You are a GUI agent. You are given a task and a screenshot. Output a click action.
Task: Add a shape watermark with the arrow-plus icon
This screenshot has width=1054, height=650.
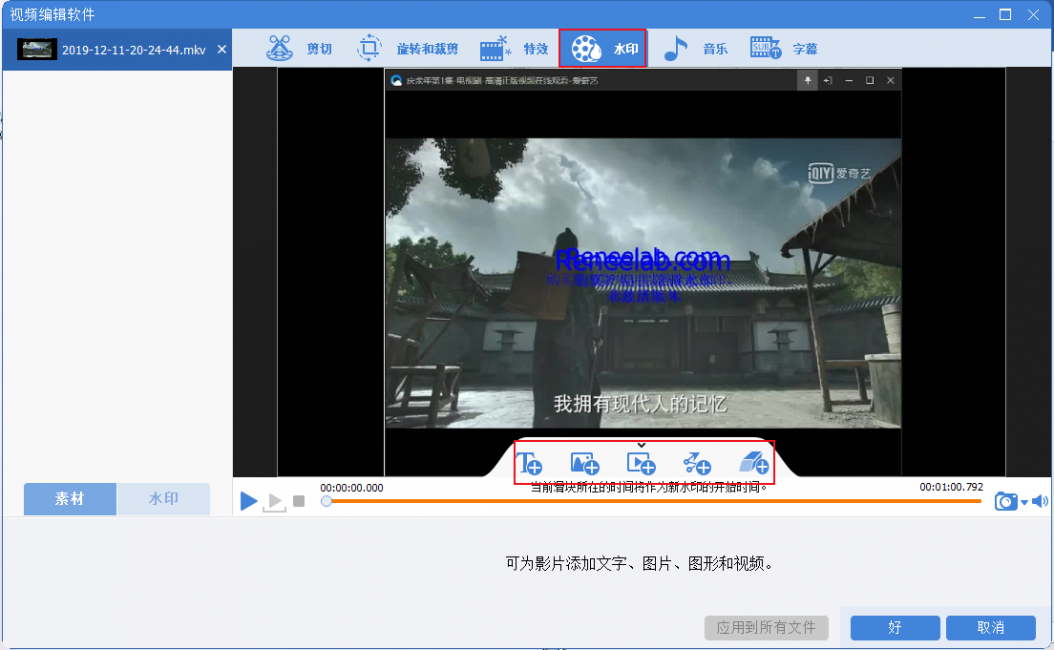(x=697, y=463)
